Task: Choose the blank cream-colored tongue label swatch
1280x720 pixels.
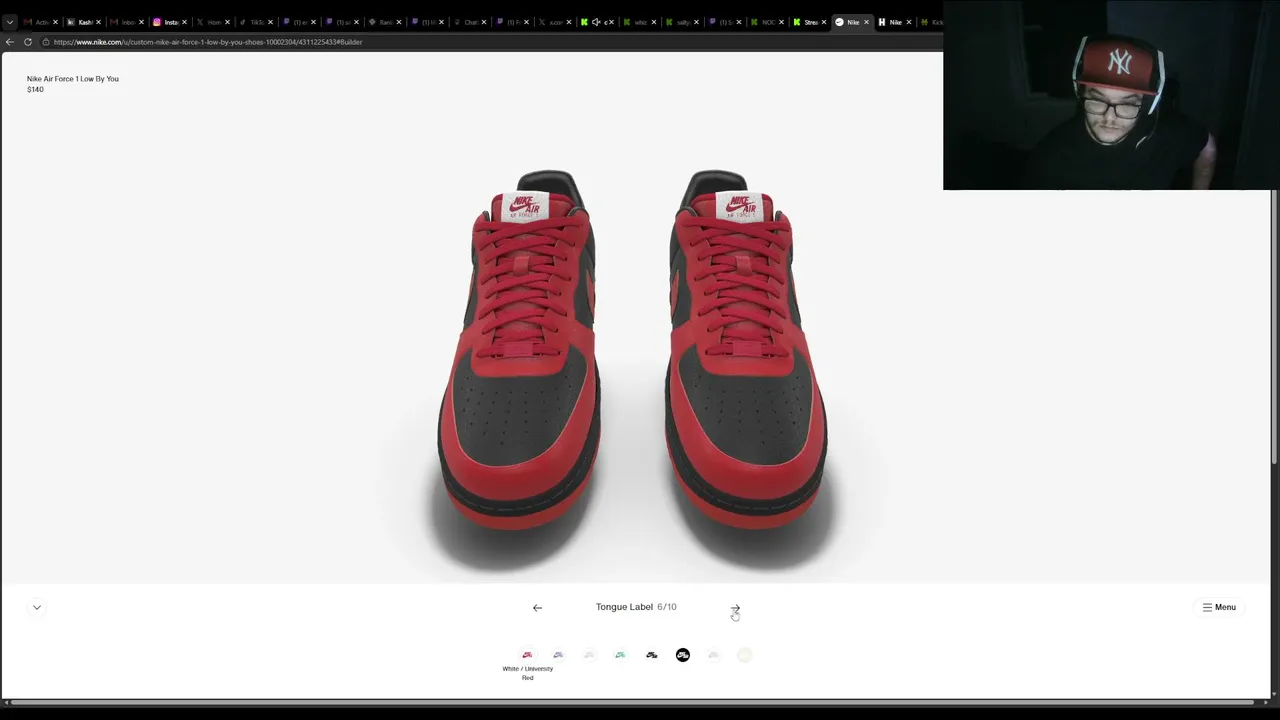Action: 744,655
